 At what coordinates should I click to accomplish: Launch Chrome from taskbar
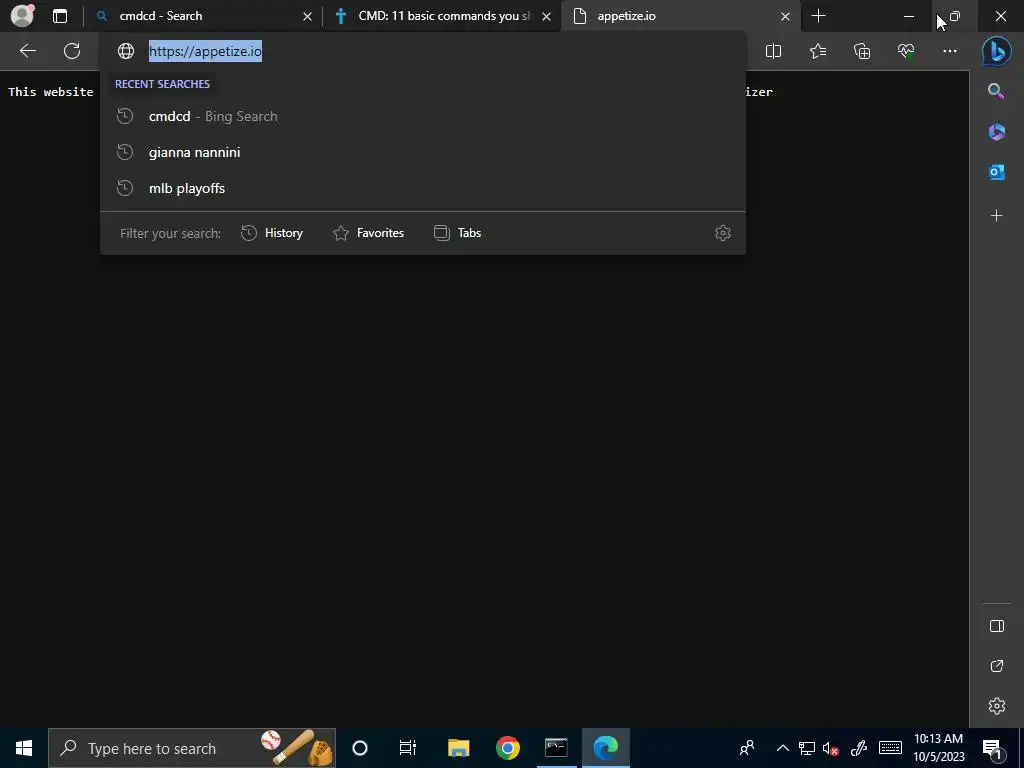point(507,748)
